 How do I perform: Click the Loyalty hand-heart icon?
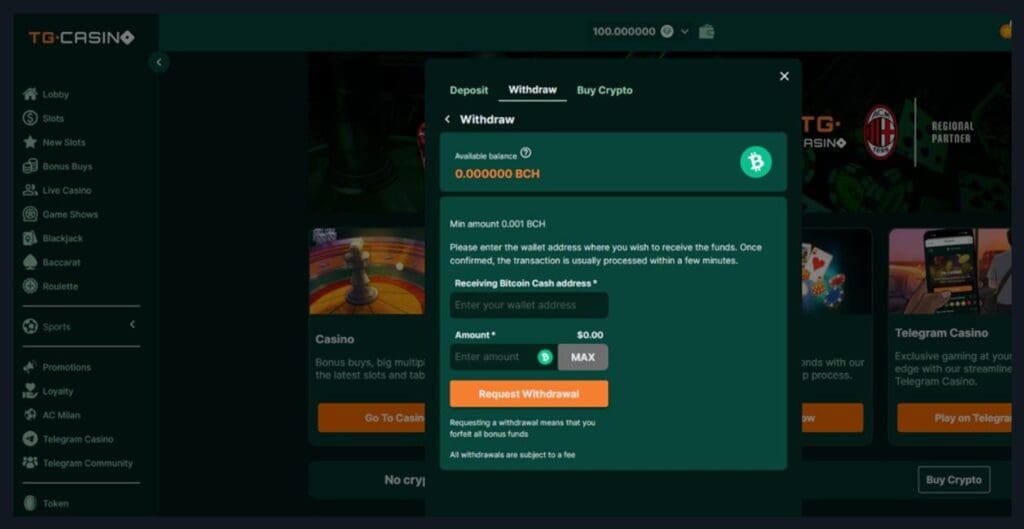coord(30,391)
